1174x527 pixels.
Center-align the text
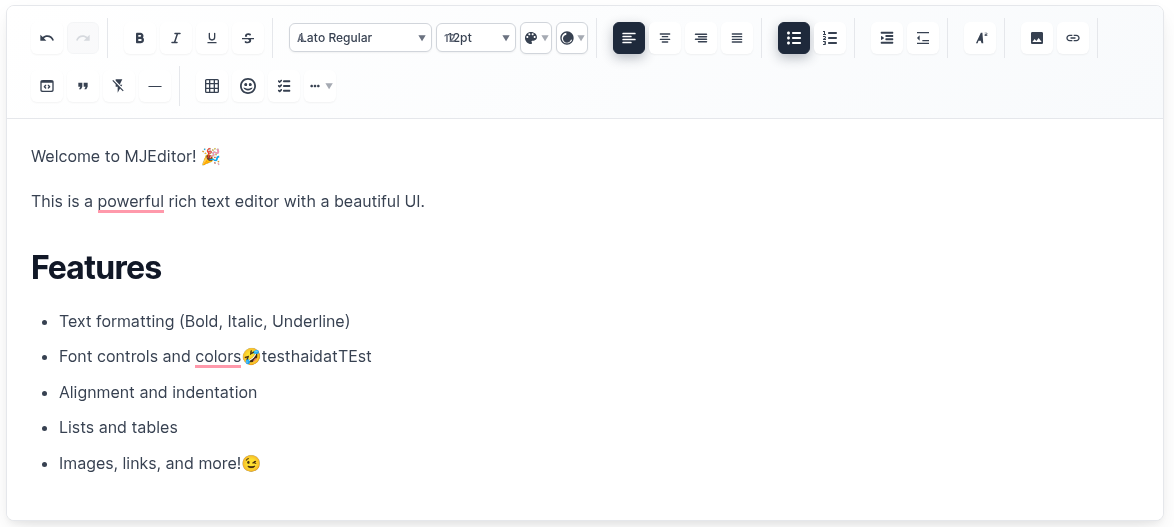(665, 38)
